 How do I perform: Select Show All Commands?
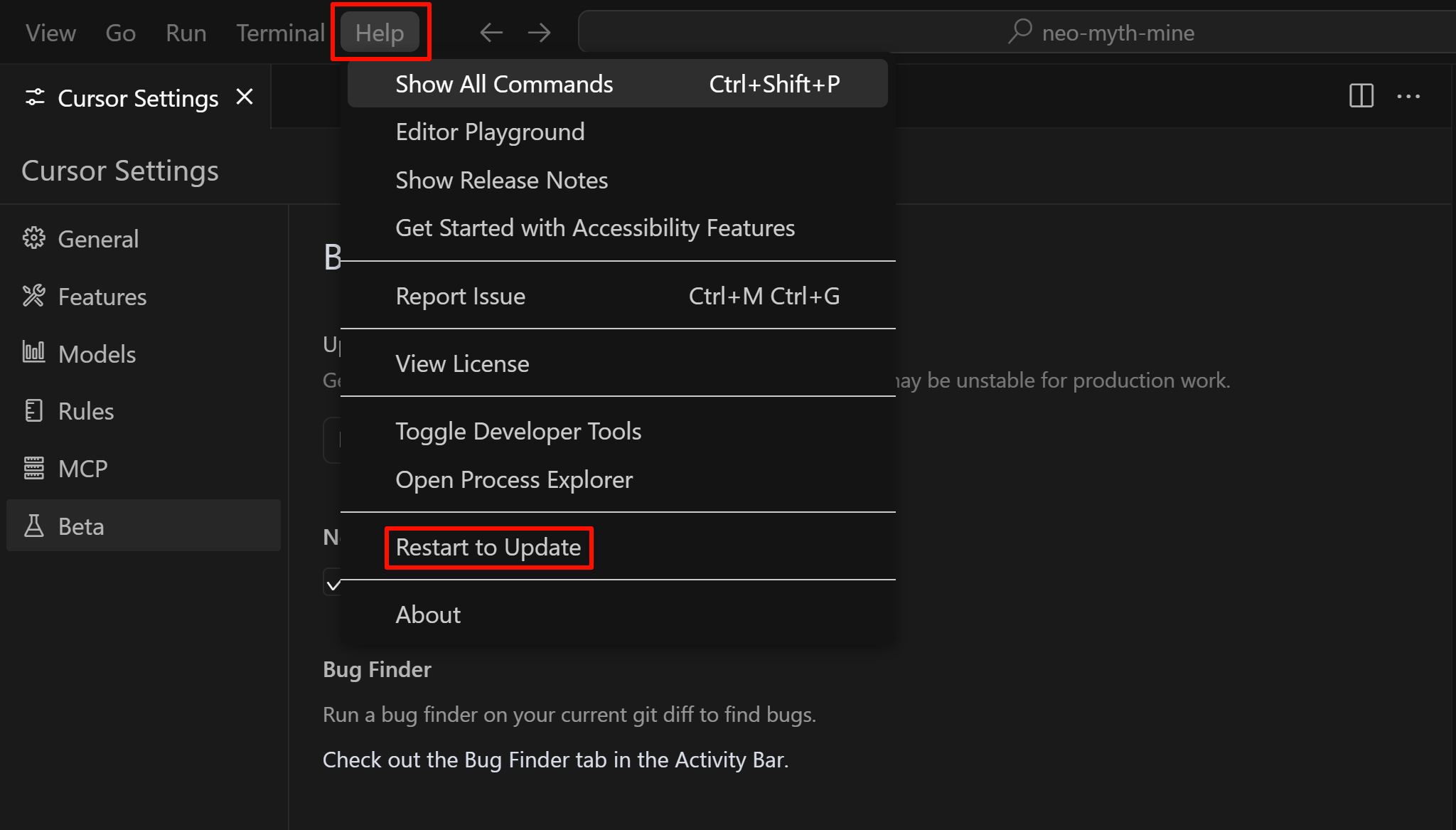tap(618, 84)
